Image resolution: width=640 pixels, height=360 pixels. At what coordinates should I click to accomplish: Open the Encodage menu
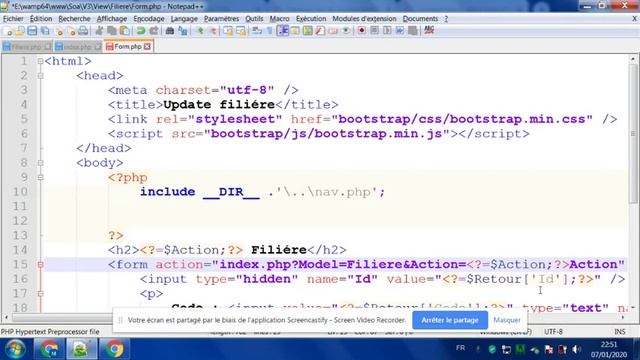(149, 19)
